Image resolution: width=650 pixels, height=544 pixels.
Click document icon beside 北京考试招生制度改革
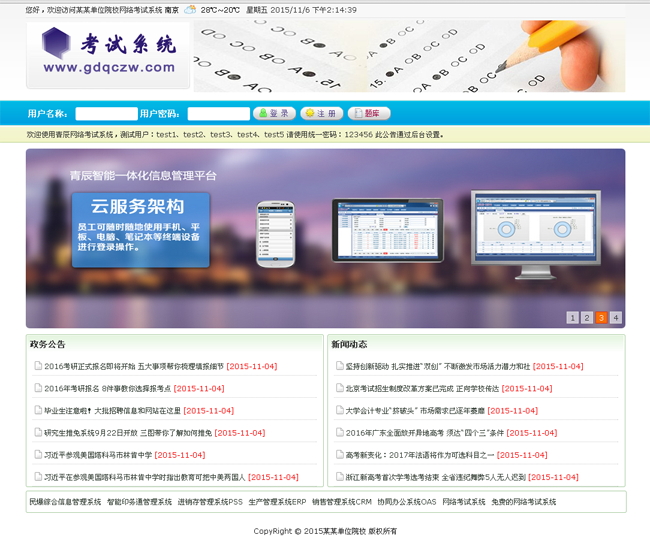[340, 388]
